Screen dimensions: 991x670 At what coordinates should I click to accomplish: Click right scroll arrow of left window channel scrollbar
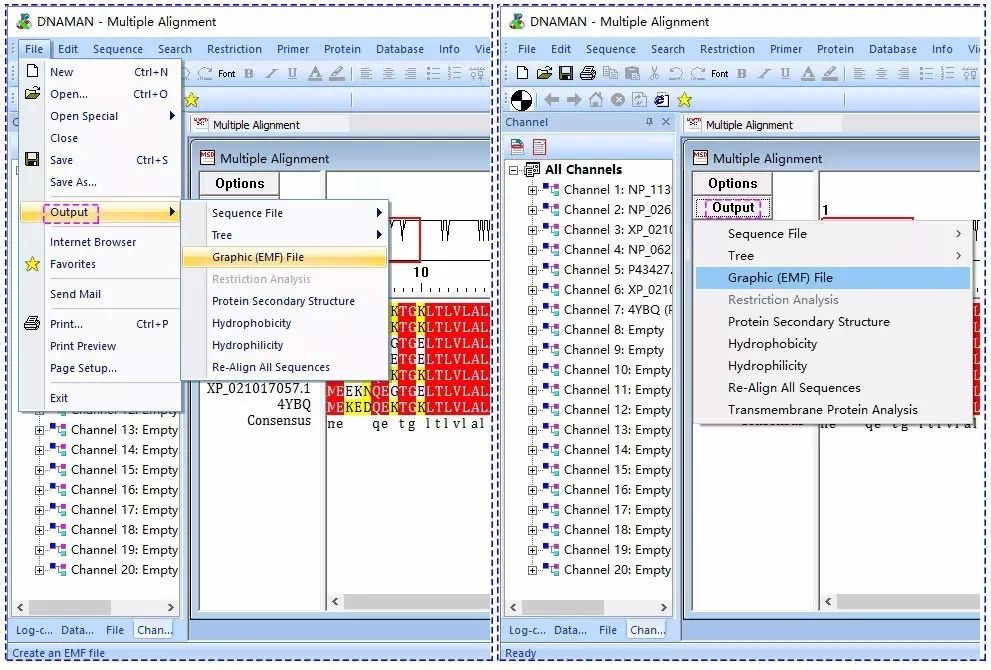(171, 607)
